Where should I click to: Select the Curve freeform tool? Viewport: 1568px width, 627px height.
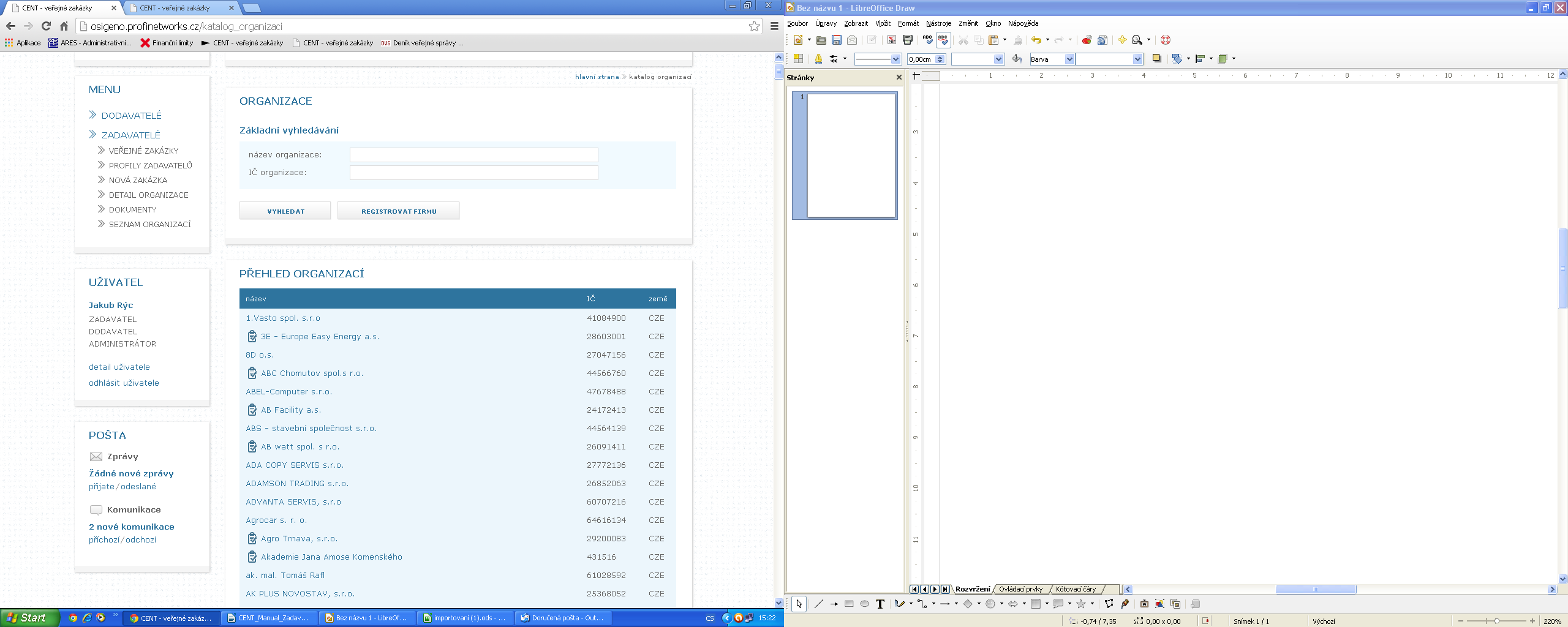click(899, 604)
